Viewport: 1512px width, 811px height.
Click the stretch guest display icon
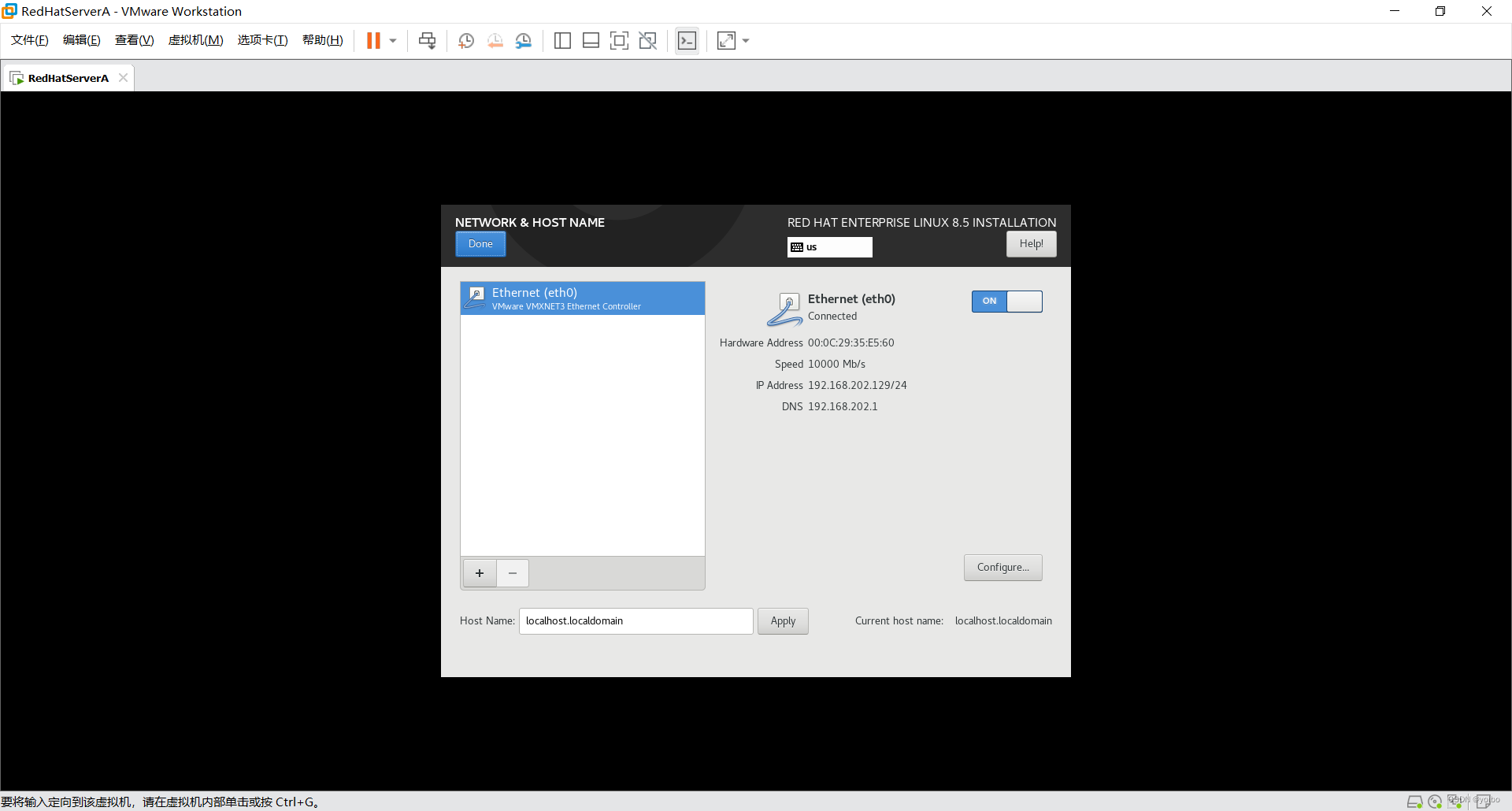pos(726,41)
